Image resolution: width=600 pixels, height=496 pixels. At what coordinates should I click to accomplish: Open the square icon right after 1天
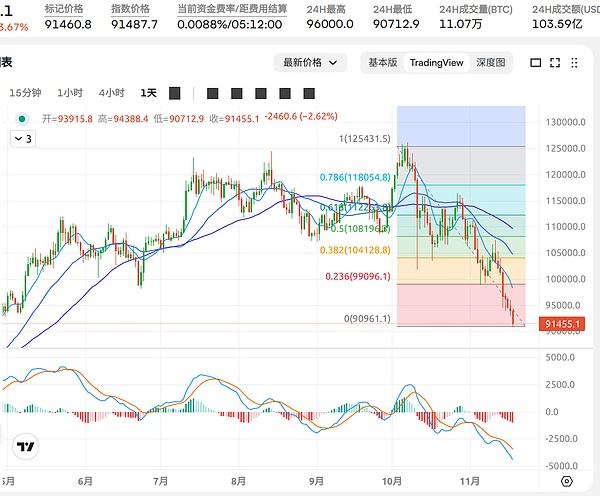pos(174,93)
